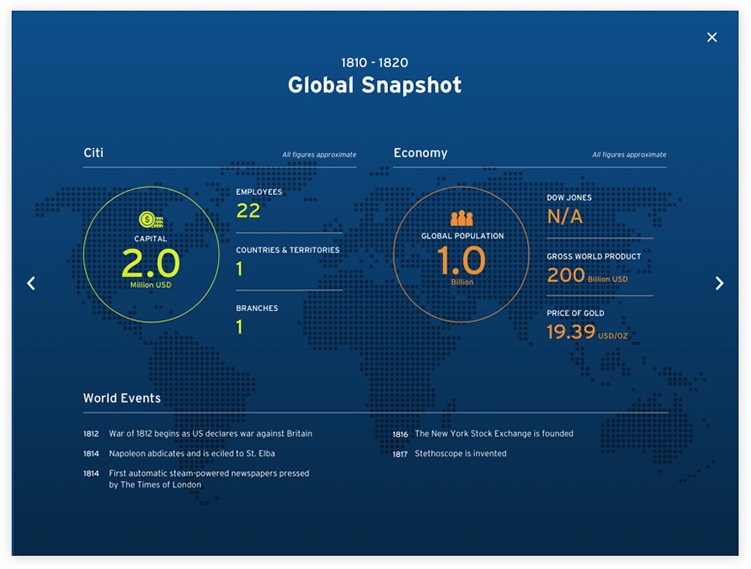Image resolution: width=751 pixels, height=569 pixels.
Task: Click the Million USD unit label
Action: click(x=151, y=285)
